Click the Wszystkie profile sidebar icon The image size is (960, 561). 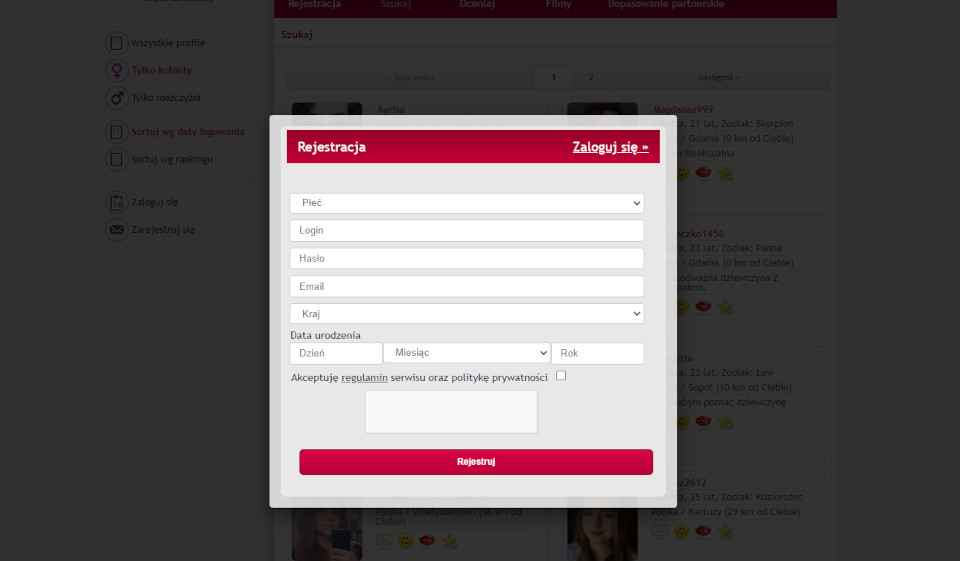(x=117, y=43)
